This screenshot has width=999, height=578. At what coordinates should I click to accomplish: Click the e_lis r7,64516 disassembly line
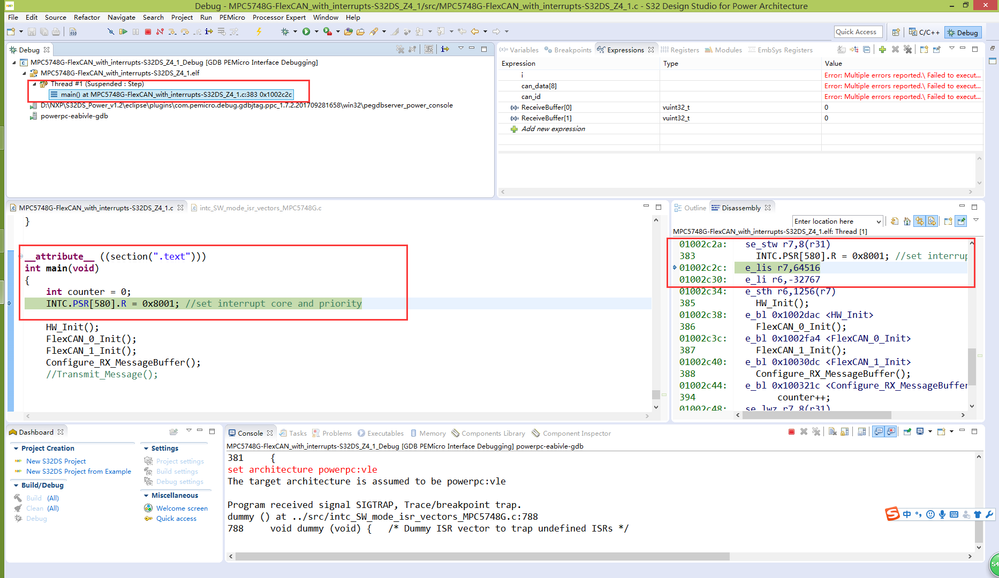(782, 268)
